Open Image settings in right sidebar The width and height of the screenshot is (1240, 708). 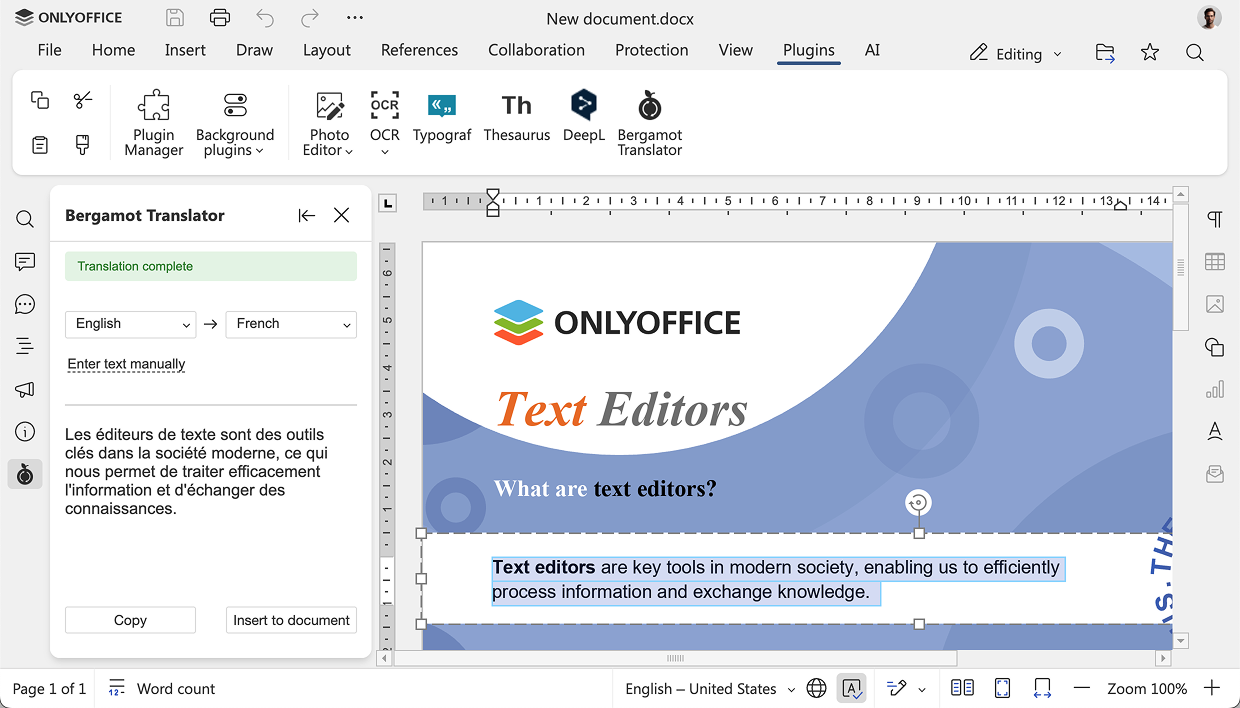click(1215, 304)
